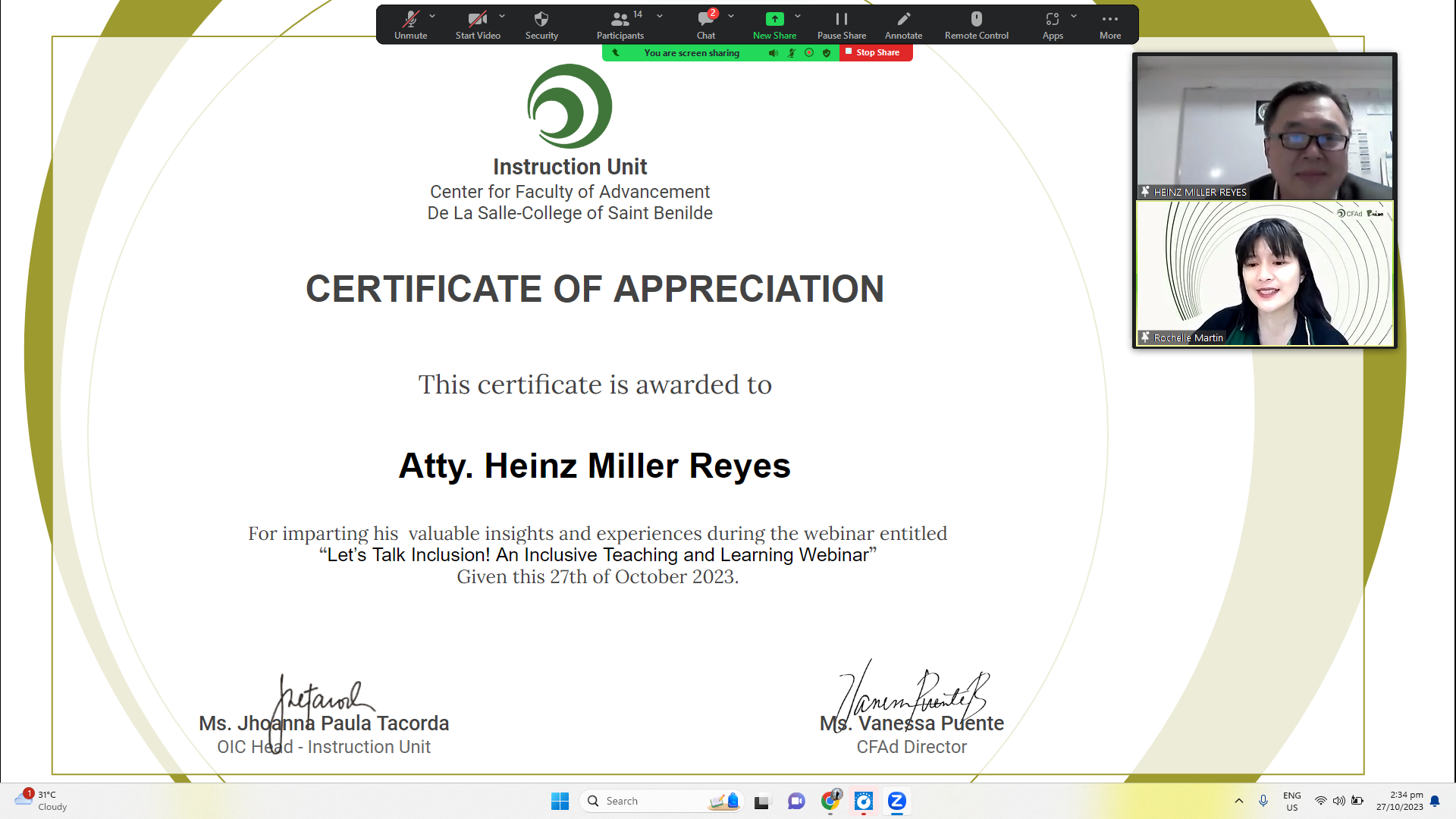Unmute the microphone in Zoom toolbar
The image size is (1456, 819).
pyautogui.click(x=410, y=24)
